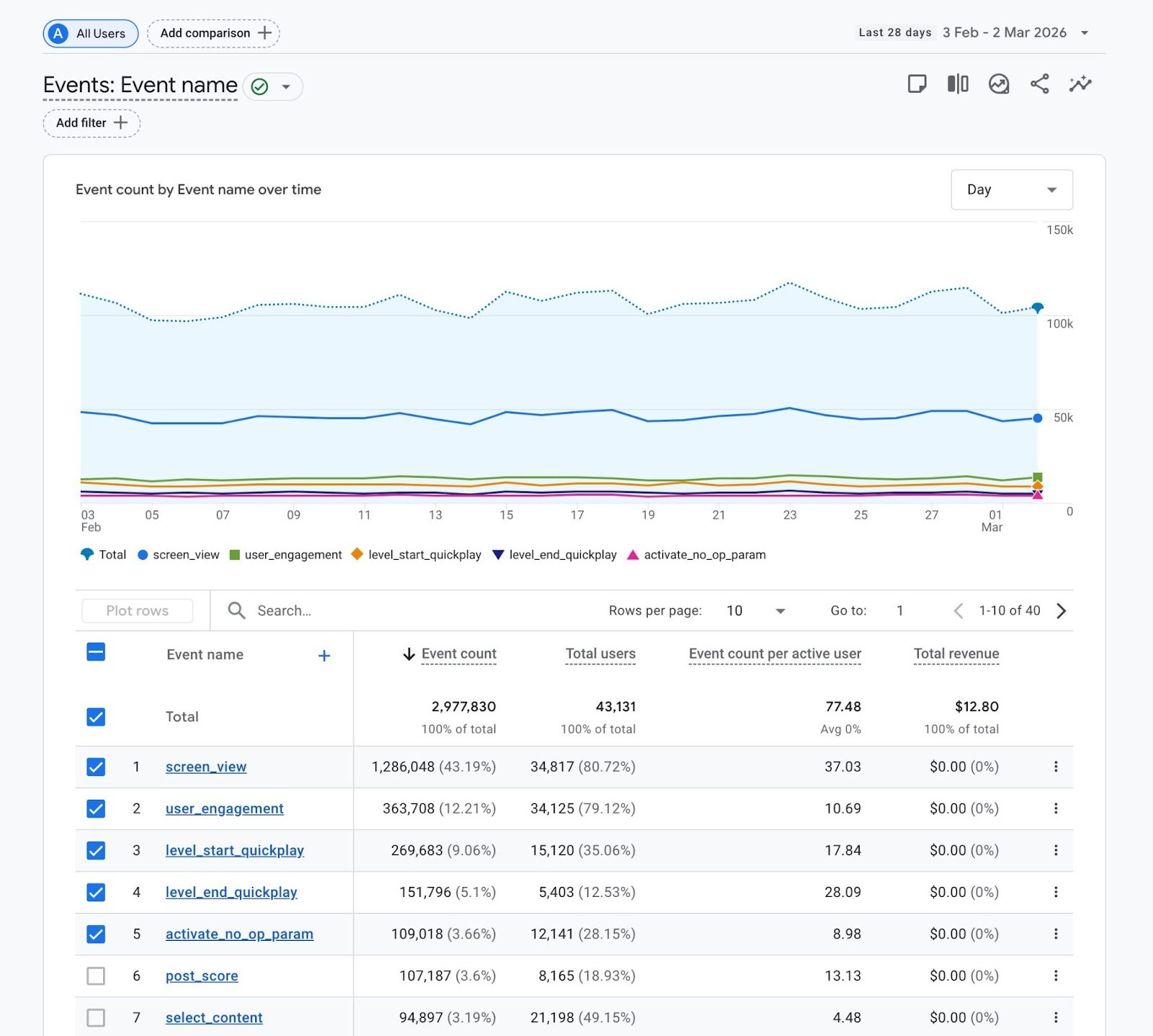The height and width of the screenshot is (1036, 1153).
Task: Open the anomaly detection insights icon
Action: [999, 84]
